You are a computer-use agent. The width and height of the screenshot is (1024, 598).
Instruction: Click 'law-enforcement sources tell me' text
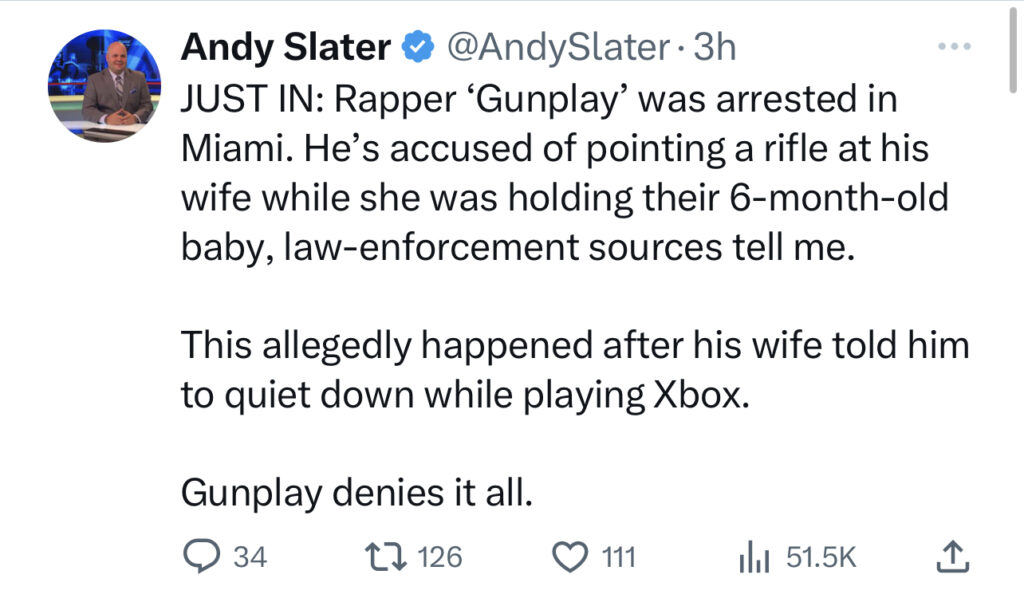[x=569, y=248]
